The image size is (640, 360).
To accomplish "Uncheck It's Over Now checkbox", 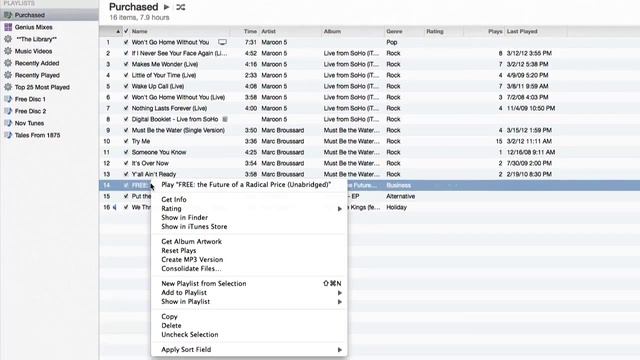I will pyautogui.click(x=126, y=163).
